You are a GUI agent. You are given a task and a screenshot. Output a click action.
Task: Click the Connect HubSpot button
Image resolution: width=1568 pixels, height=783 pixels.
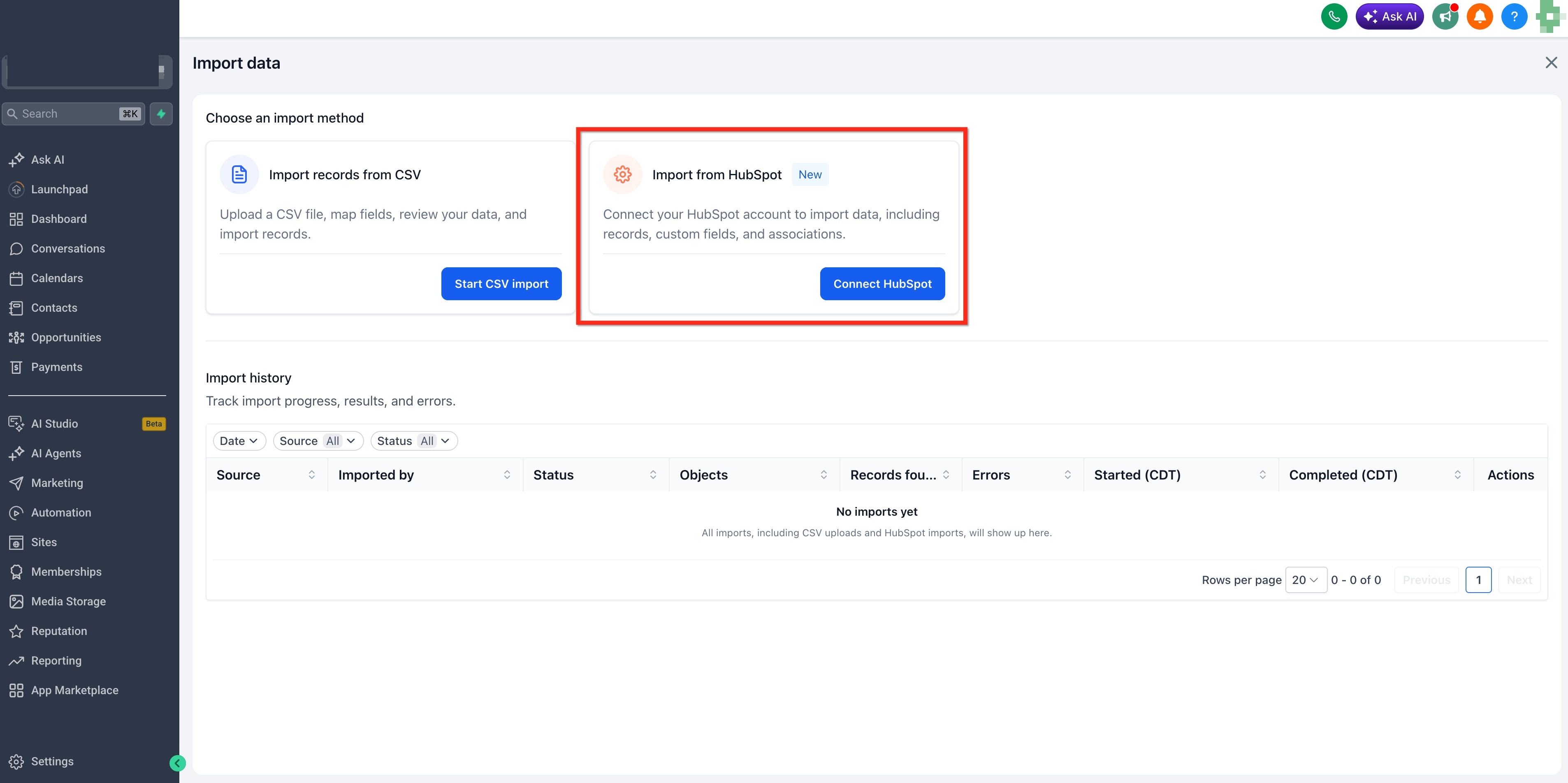tap(882, 283)
